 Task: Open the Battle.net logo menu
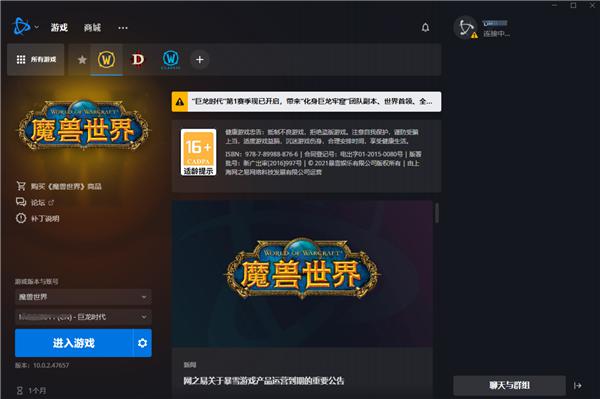[x=21, y=27]
